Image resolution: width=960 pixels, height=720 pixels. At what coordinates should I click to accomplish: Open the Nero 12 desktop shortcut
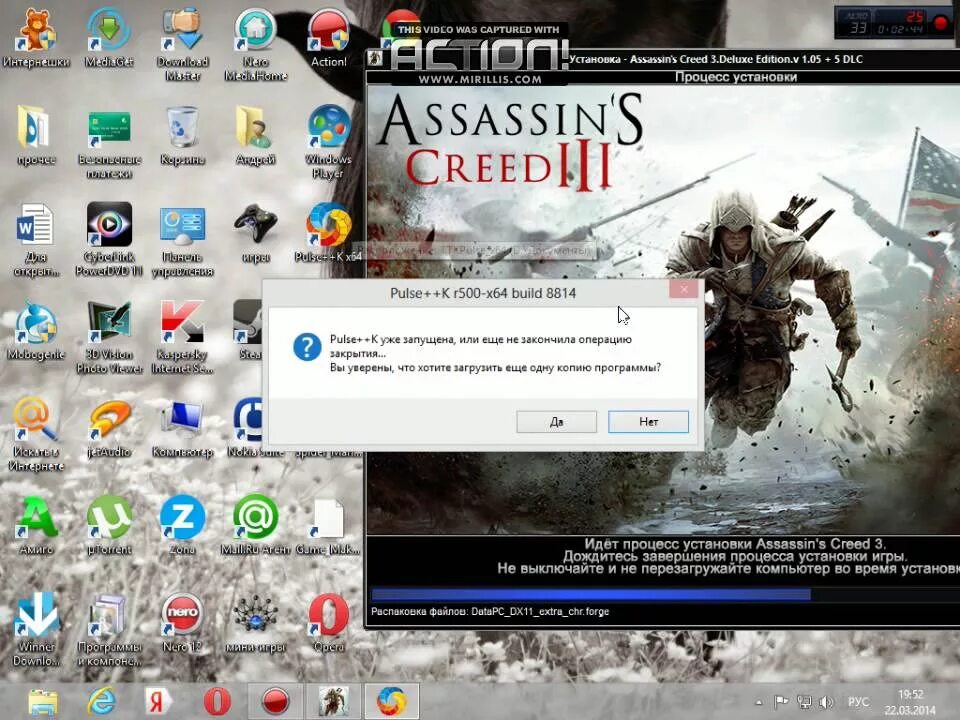coord(182,623)
